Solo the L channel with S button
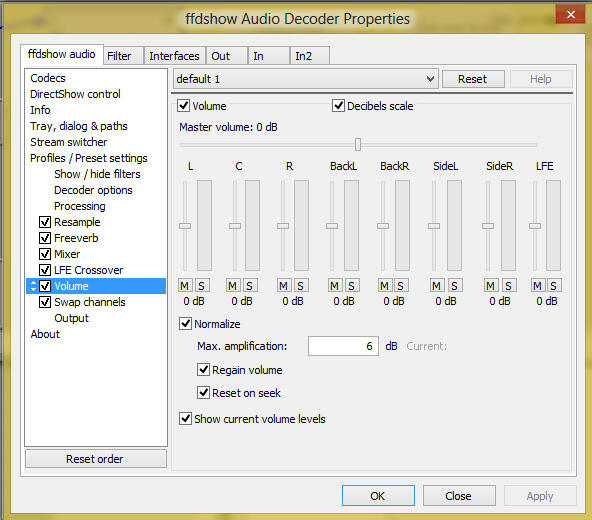This screenshot has width=592, height=520. [202, 286]
